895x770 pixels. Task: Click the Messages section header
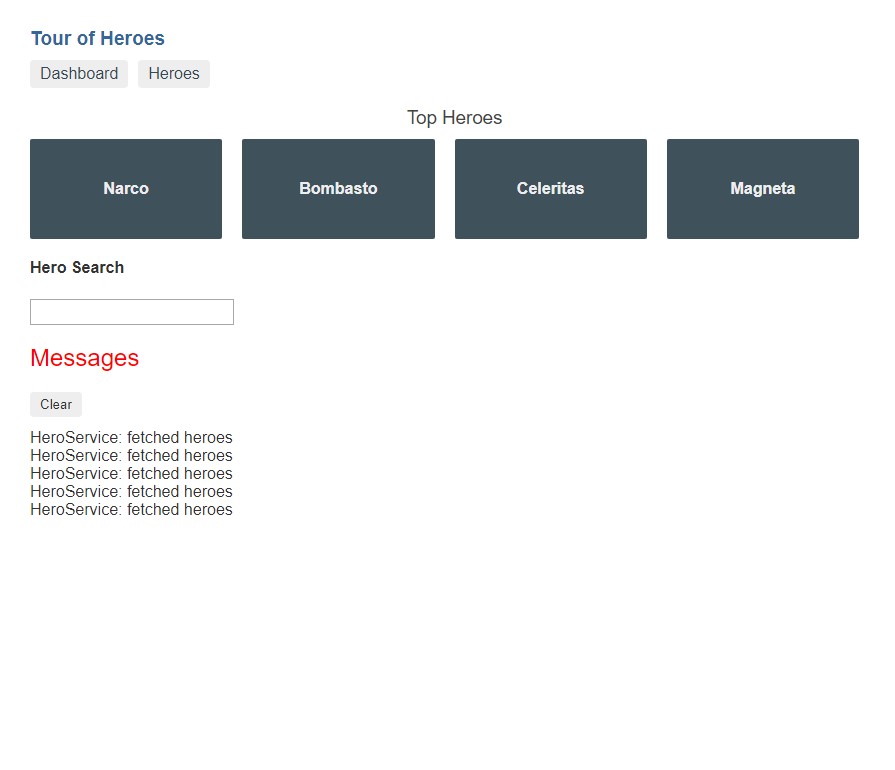[x=84, y=358]
